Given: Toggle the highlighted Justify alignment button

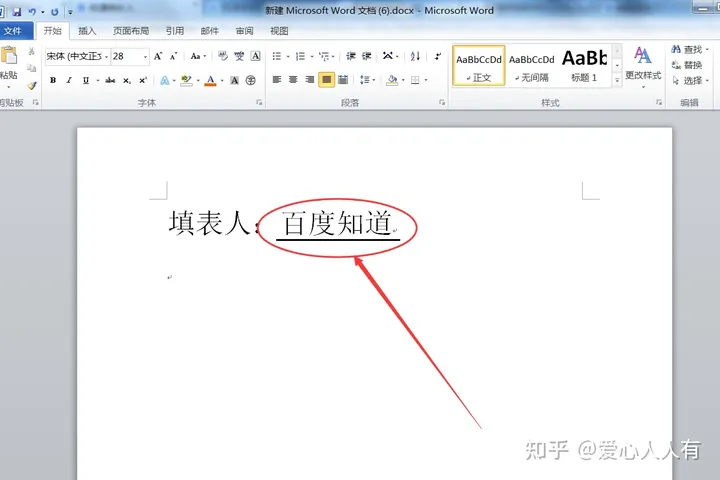Looking at the screenshot, I should 326,80.
